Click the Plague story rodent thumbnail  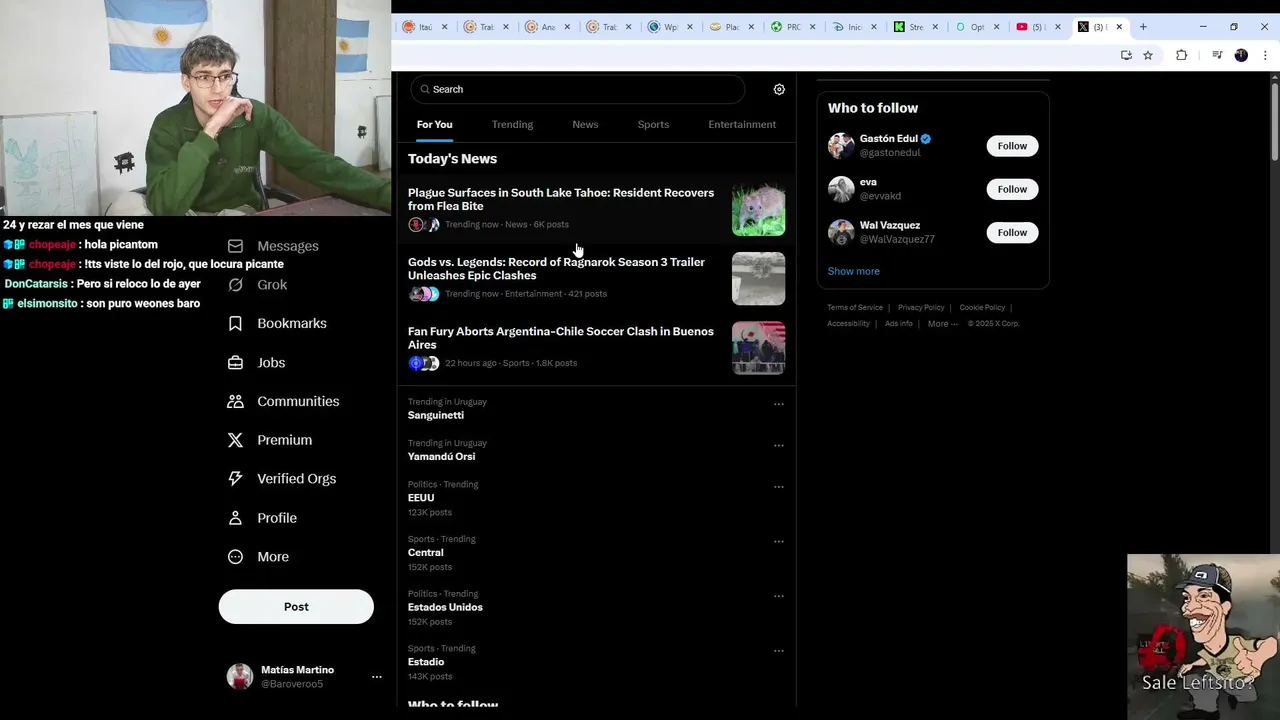point(758,209)
